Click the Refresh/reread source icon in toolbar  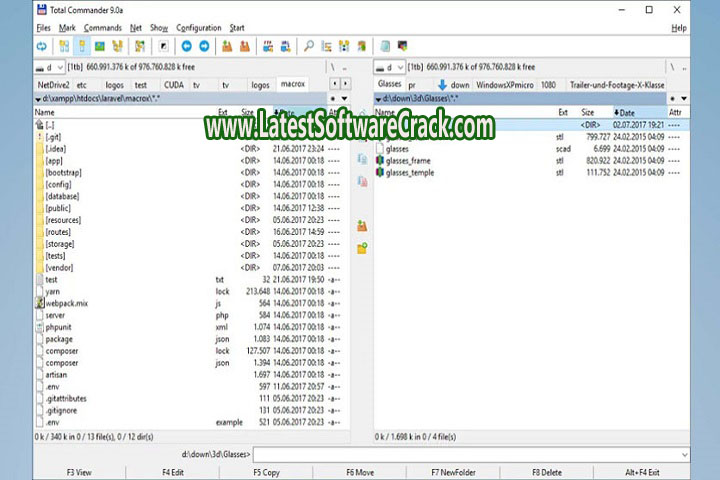click(x=41, y=46)
